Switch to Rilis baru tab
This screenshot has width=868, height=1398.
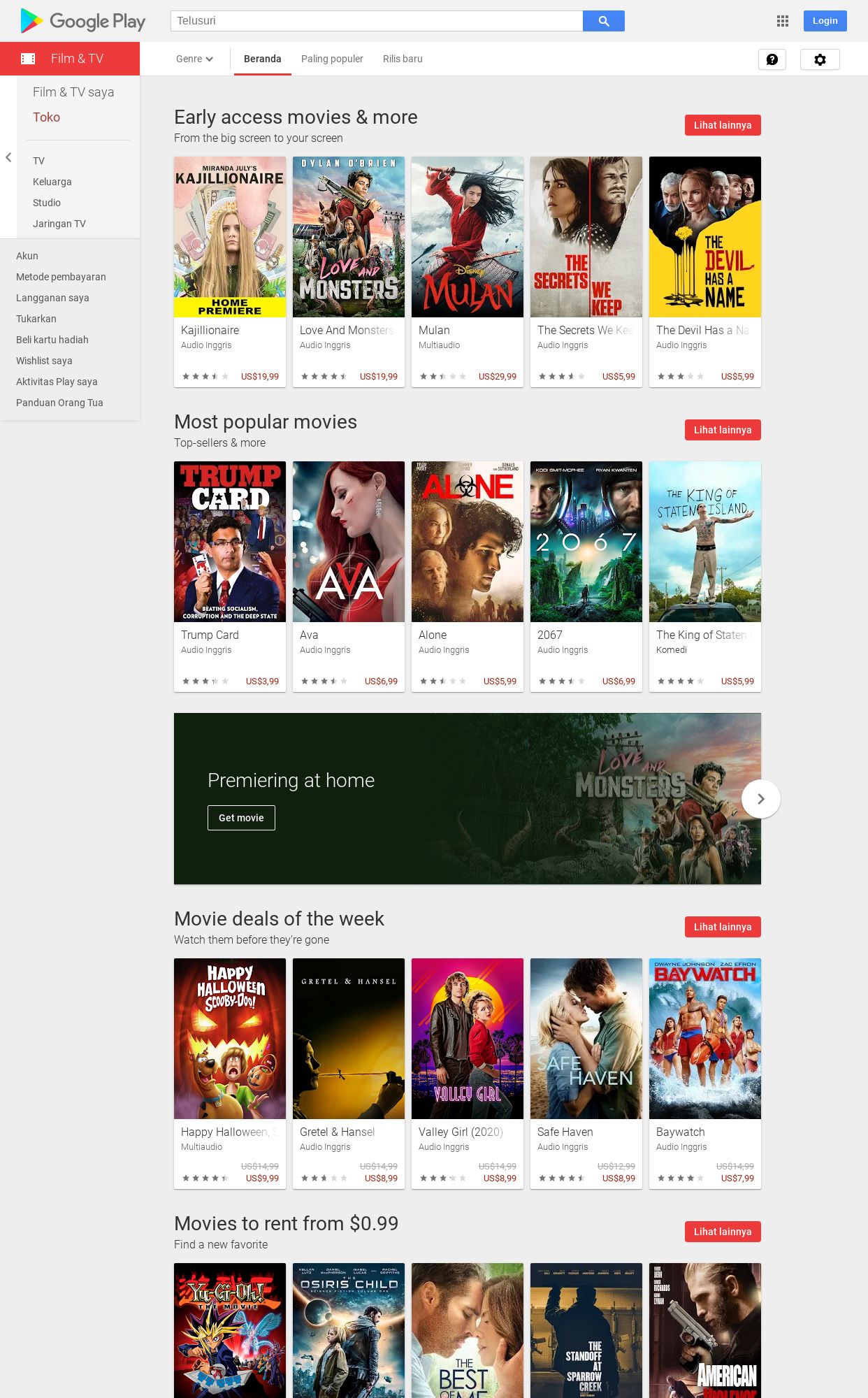403,59
